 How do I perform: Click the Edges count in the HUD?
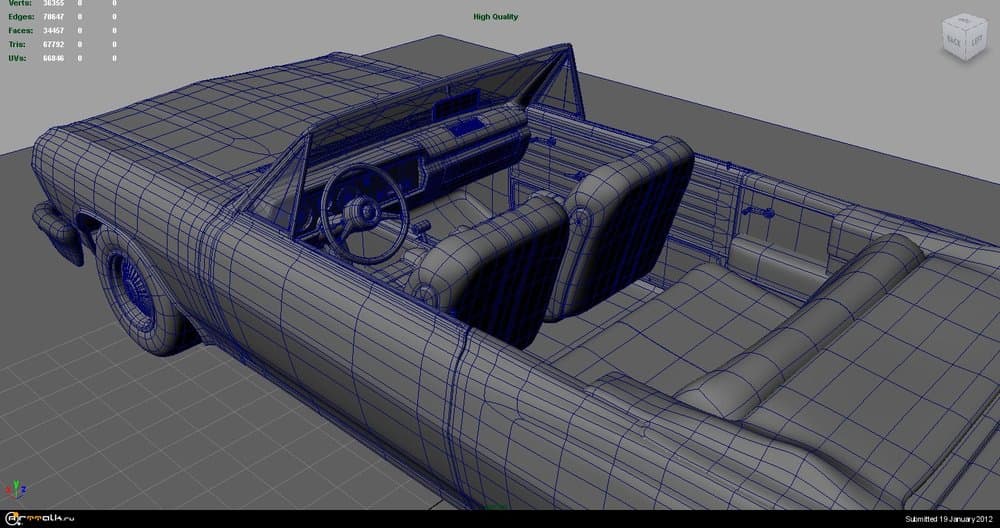(x=53, y=17)
